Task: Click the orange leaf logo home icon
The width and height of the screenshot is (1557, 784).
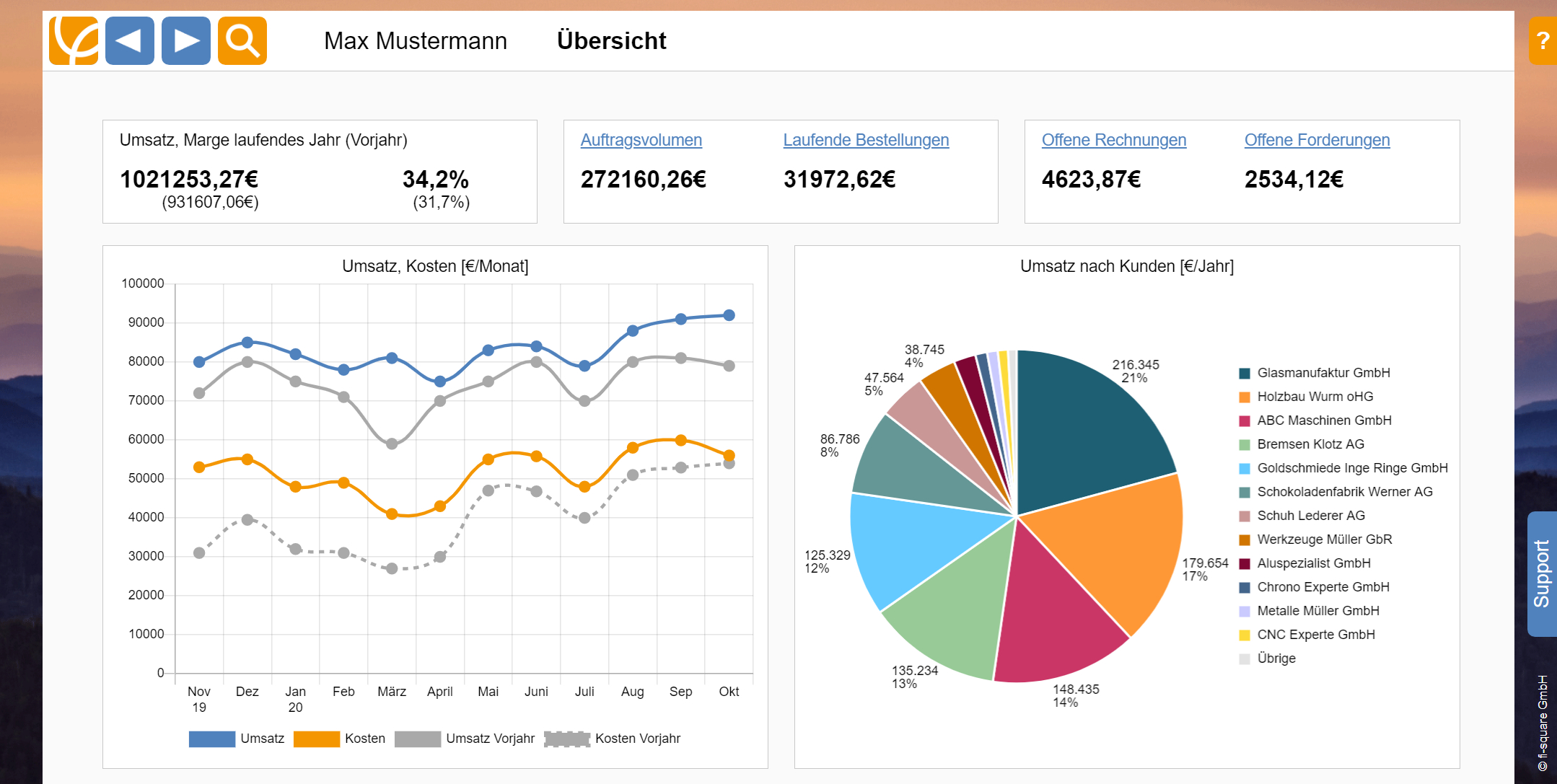Action: [x=74, y=41]
